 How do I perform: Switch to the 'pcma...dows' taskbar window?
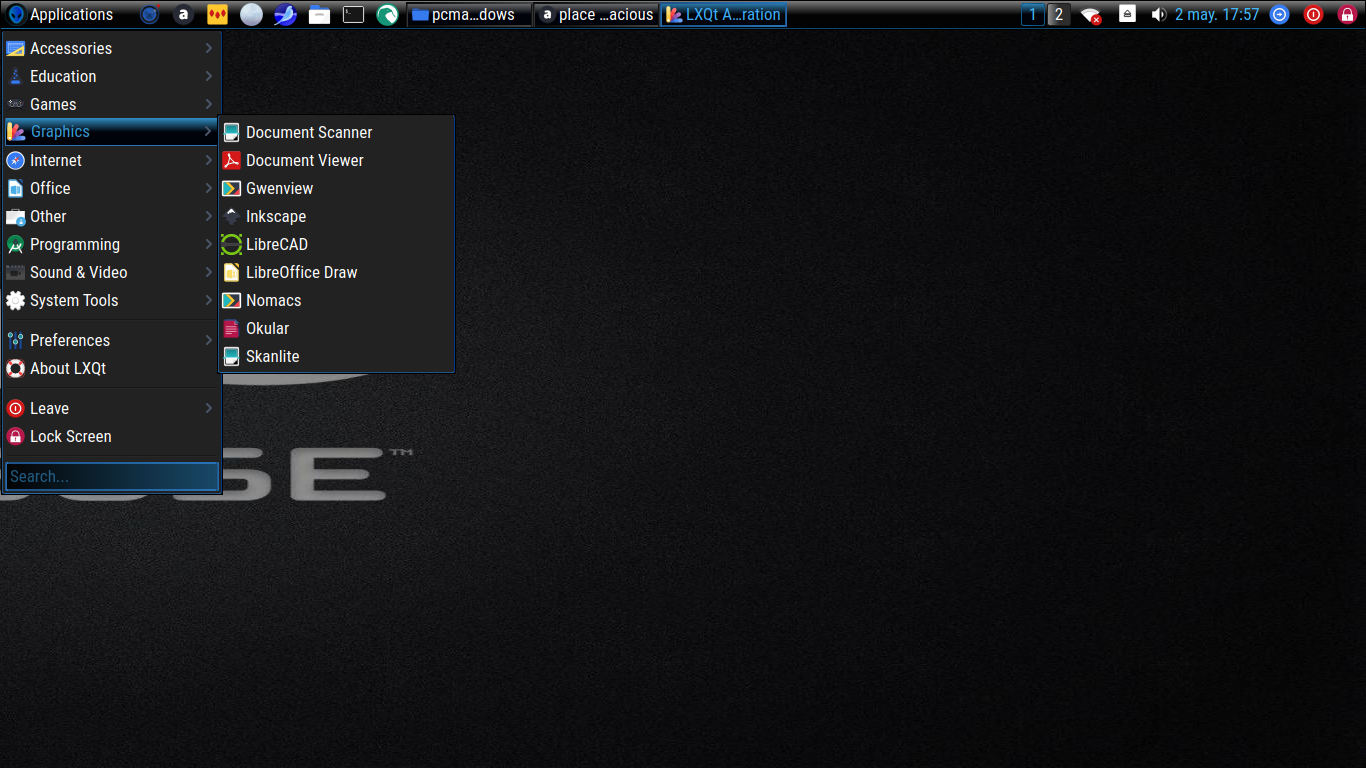tap(469, 15)
